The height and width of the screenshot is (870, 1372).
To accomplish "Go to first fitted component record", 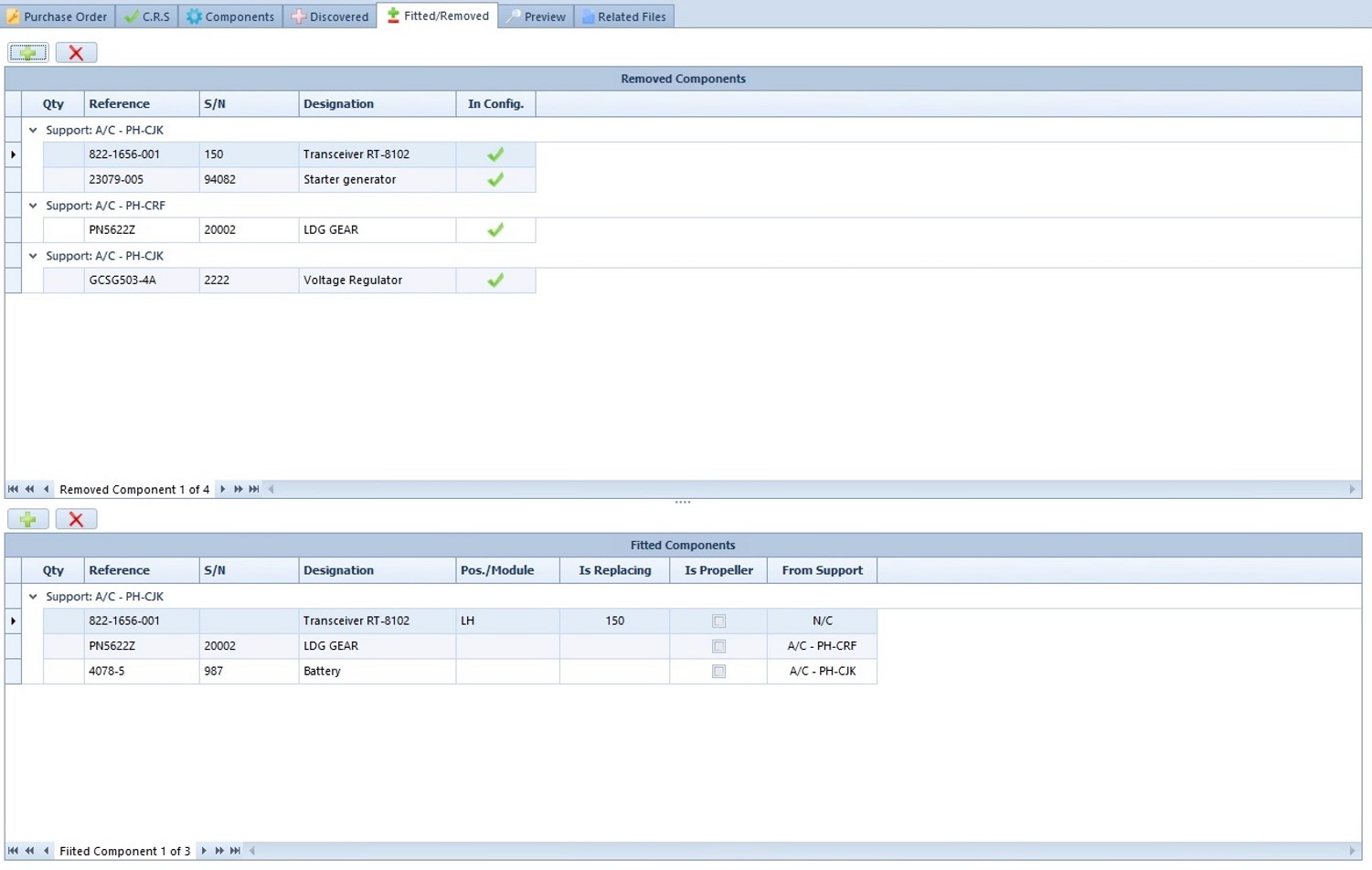I will (x=13, y=851).
